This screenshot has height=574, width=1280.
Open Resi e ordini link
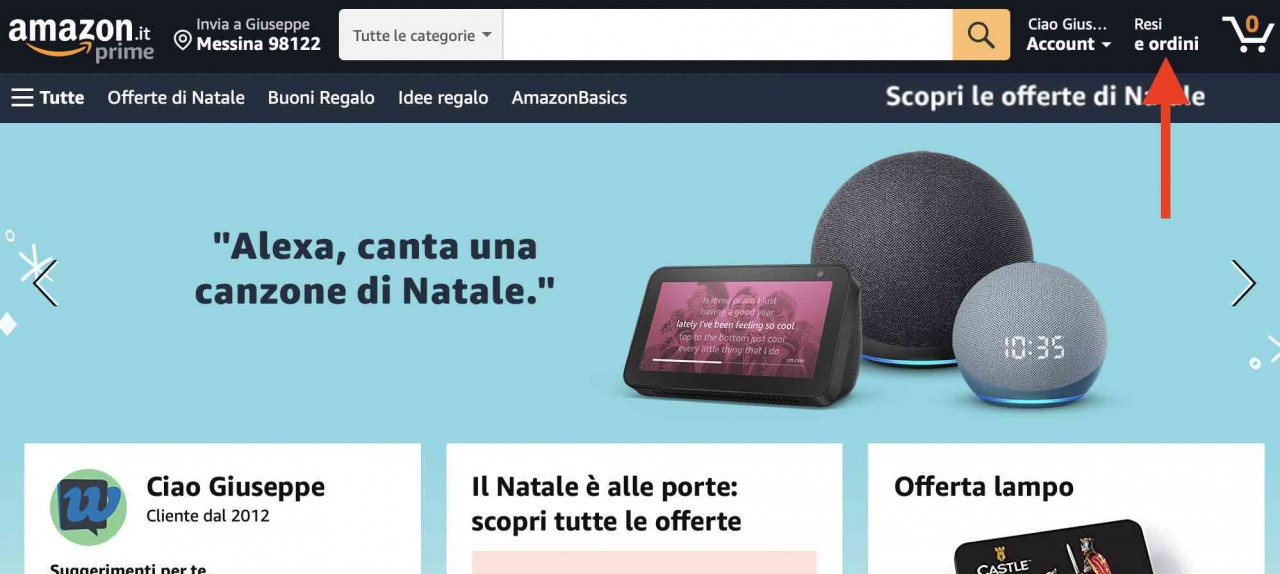point(1166,34)
